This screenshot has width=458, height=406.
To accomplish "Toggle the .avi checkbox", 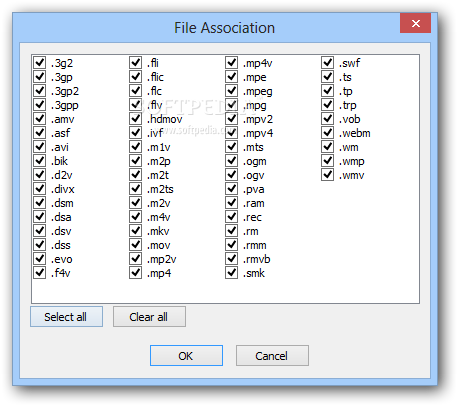I will click(40, 147).
